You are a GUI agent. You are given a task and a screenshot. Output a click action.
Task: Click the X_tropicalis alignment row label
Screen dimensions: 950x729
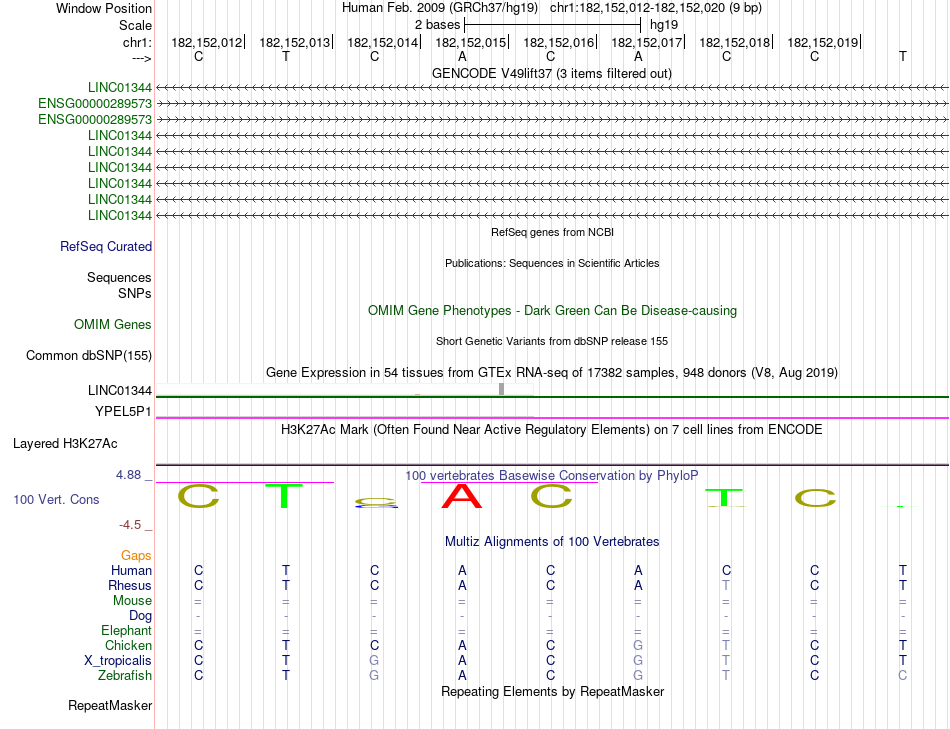coord(118,661)
